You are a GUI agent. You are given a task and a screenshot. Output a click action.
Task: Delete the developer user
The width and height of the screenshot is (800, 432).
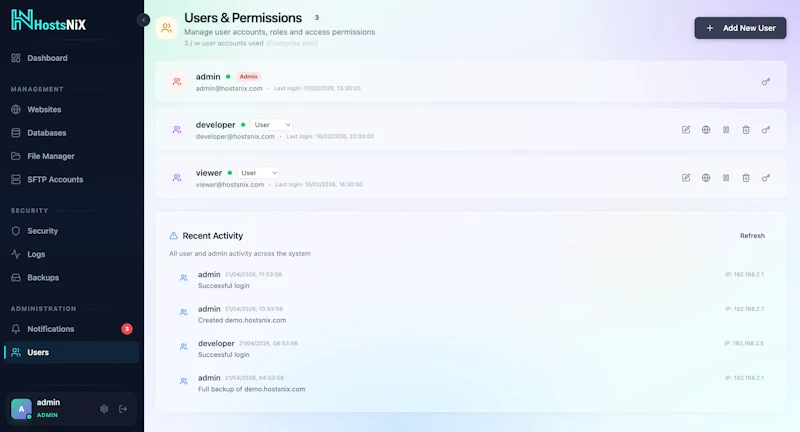pyautogui.click(x=746, y=130)
